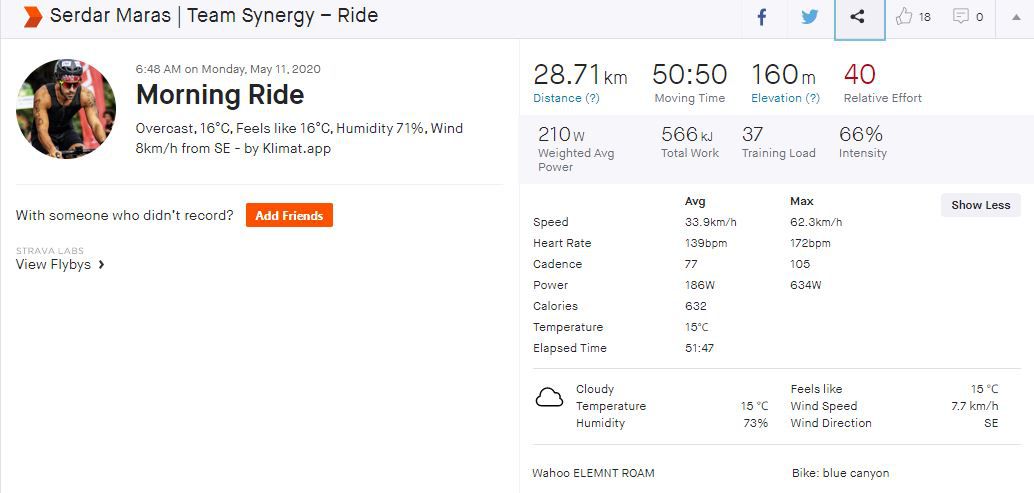Open the View Flybys link
The image size is (1034, 493).
tap(53, 265)
